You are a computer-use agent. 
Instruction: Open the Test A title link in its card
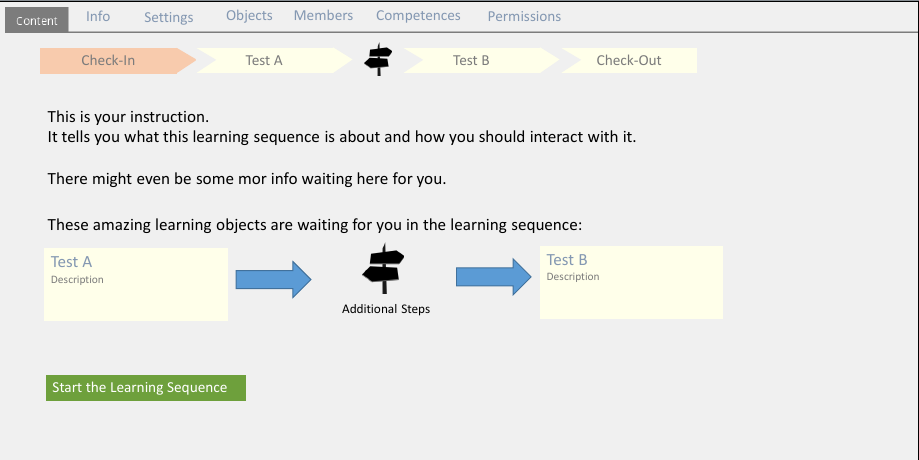(72, 262)
